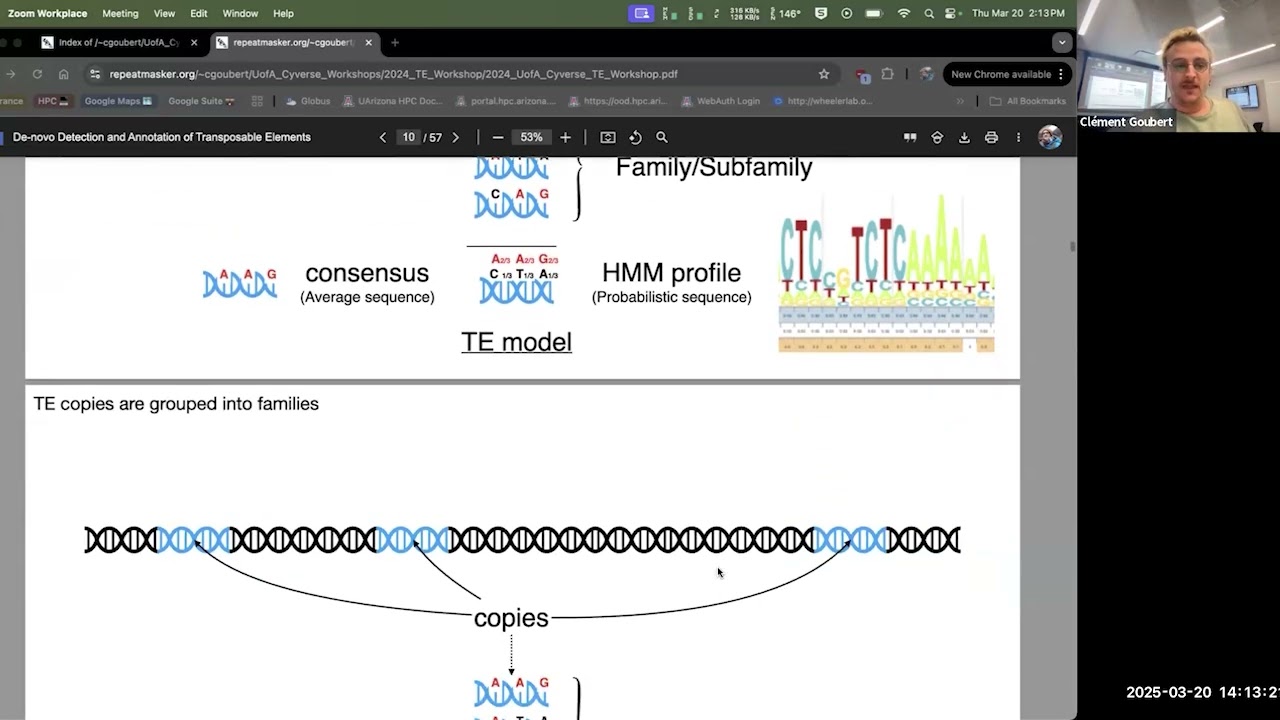The image size is (1280, 720).
Task: Open the Meeting menu
Action: (120, 13)
